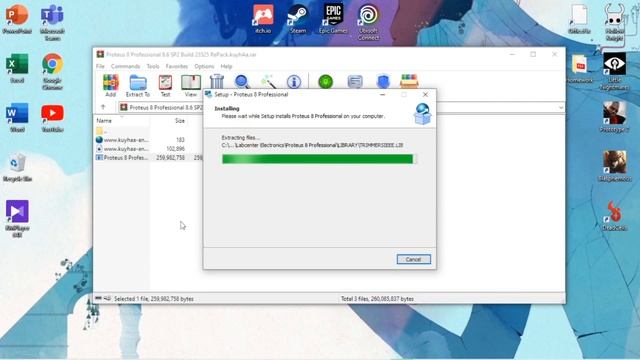Screen dimensions: 640x360
Task: Click the SFX icon in WinRAR toolbar
Action: (409, 82)
